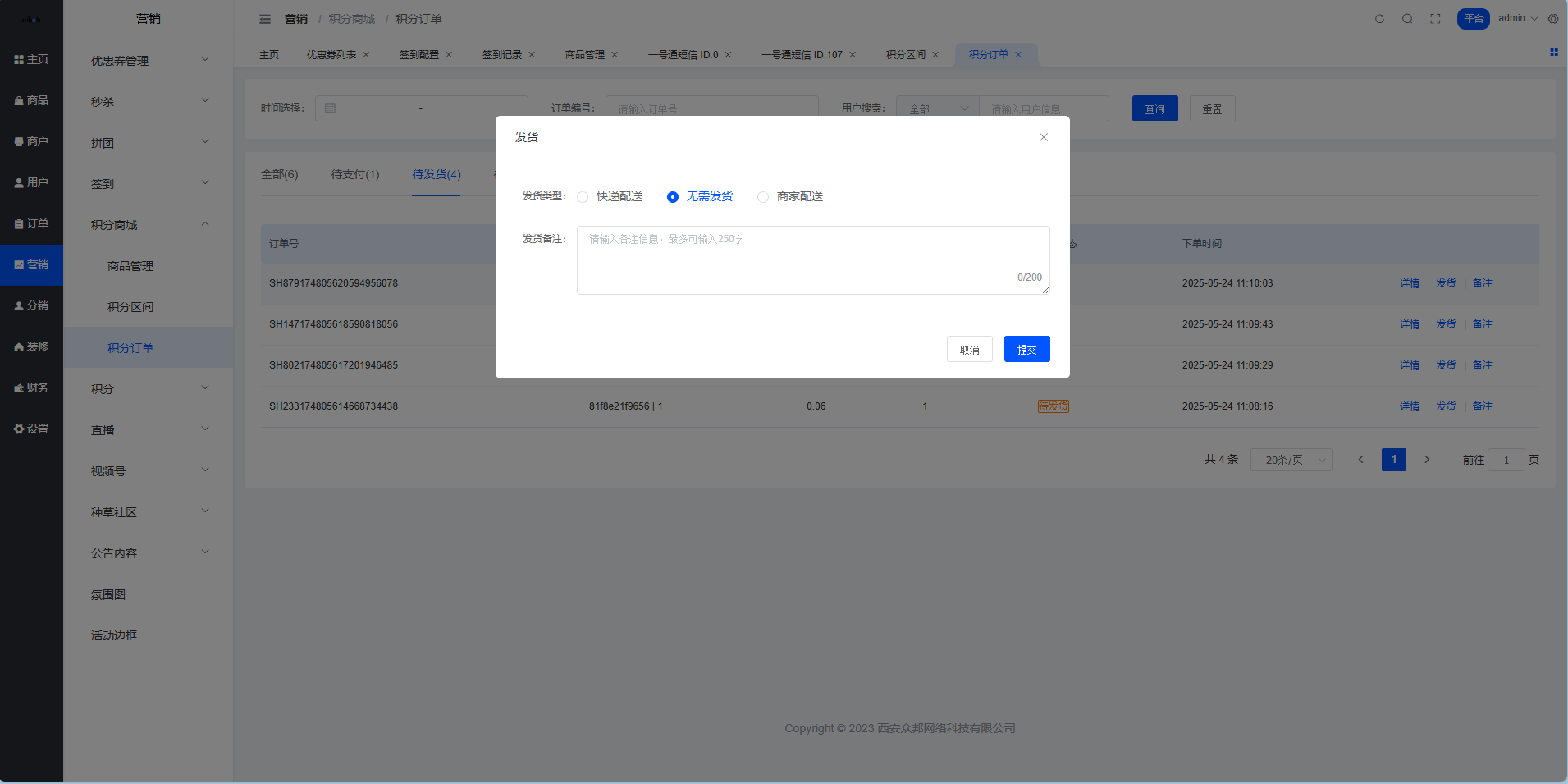Close the 发货 dialog with X icon
This screenshot has width=1568, height=784.
click(1044, 137)
